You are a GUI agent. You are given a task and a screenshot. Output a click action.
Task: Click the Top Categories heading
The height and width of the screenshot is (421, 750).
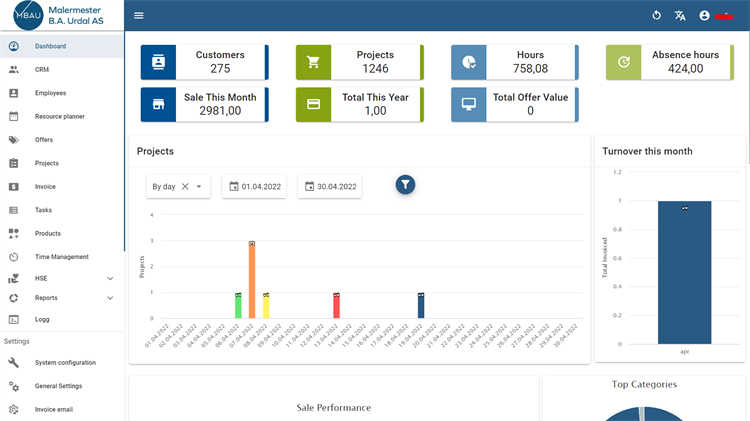(x=644, y=384)
